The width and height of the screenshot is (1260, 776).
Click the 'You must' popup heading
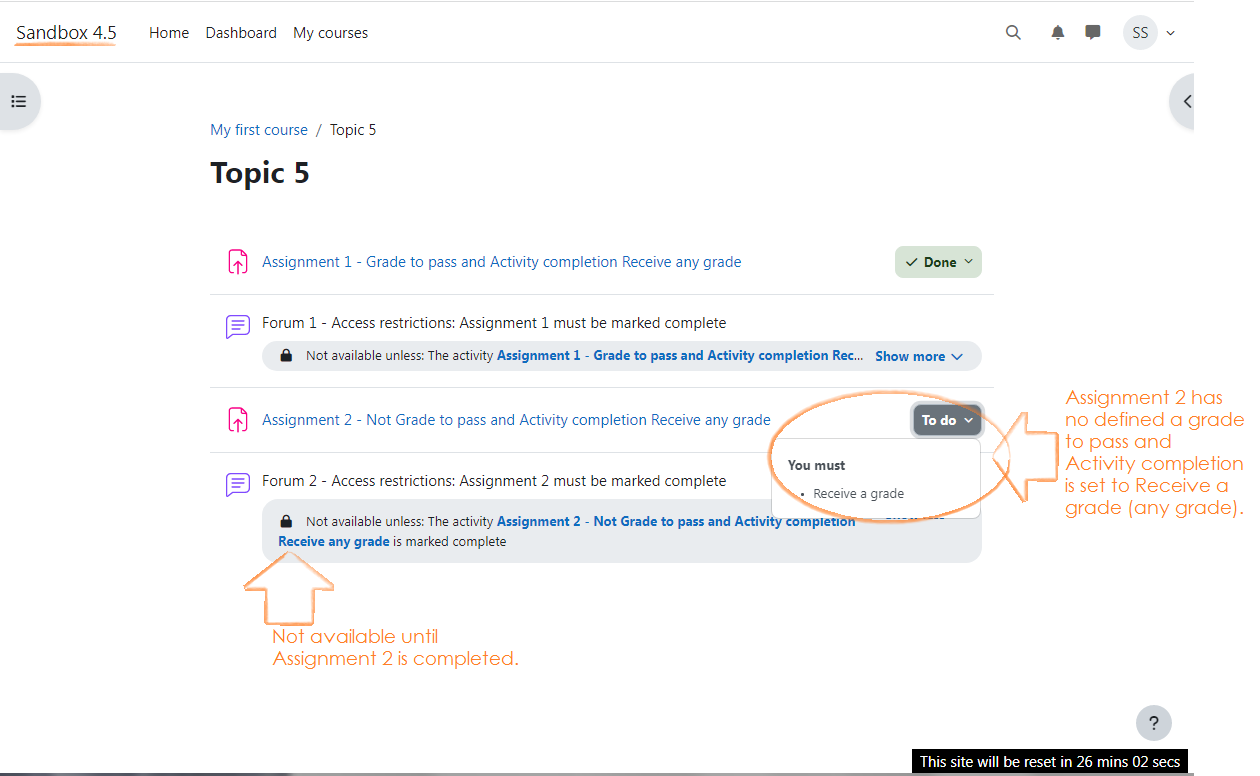click(816, 465)
